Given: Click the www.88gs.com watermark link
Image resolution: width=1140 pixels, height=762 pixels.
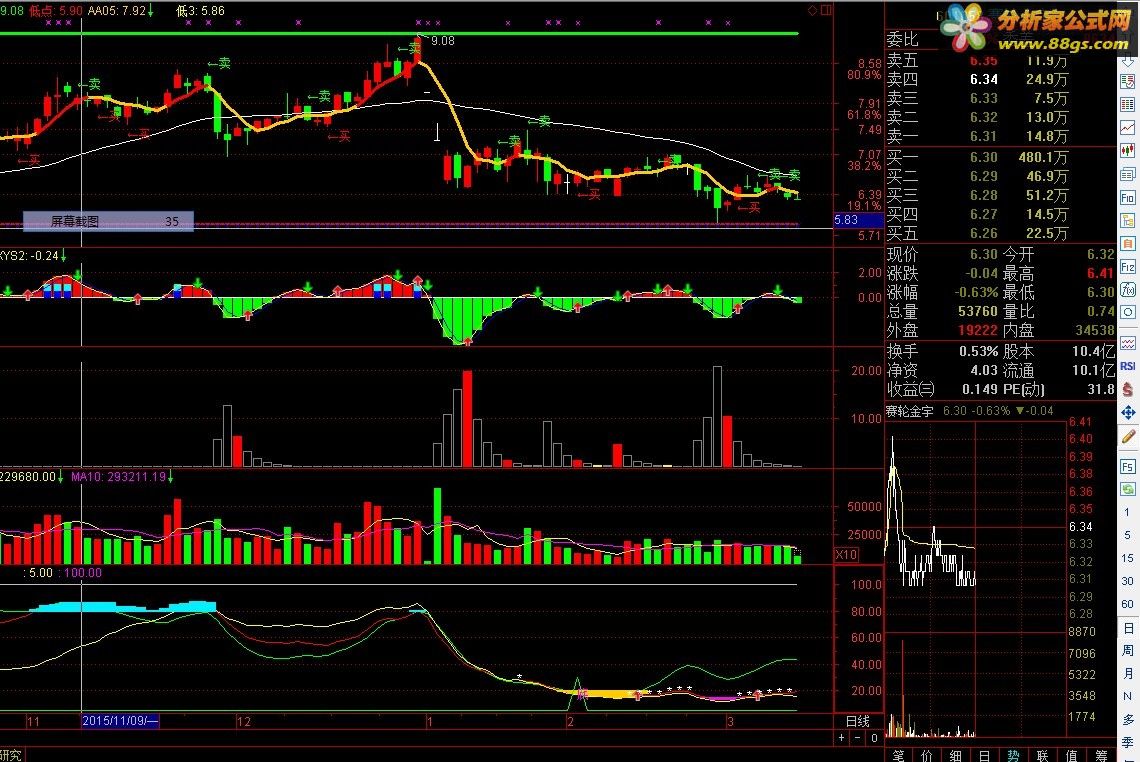Looking at the screenshot, I should coord(1062,44).
